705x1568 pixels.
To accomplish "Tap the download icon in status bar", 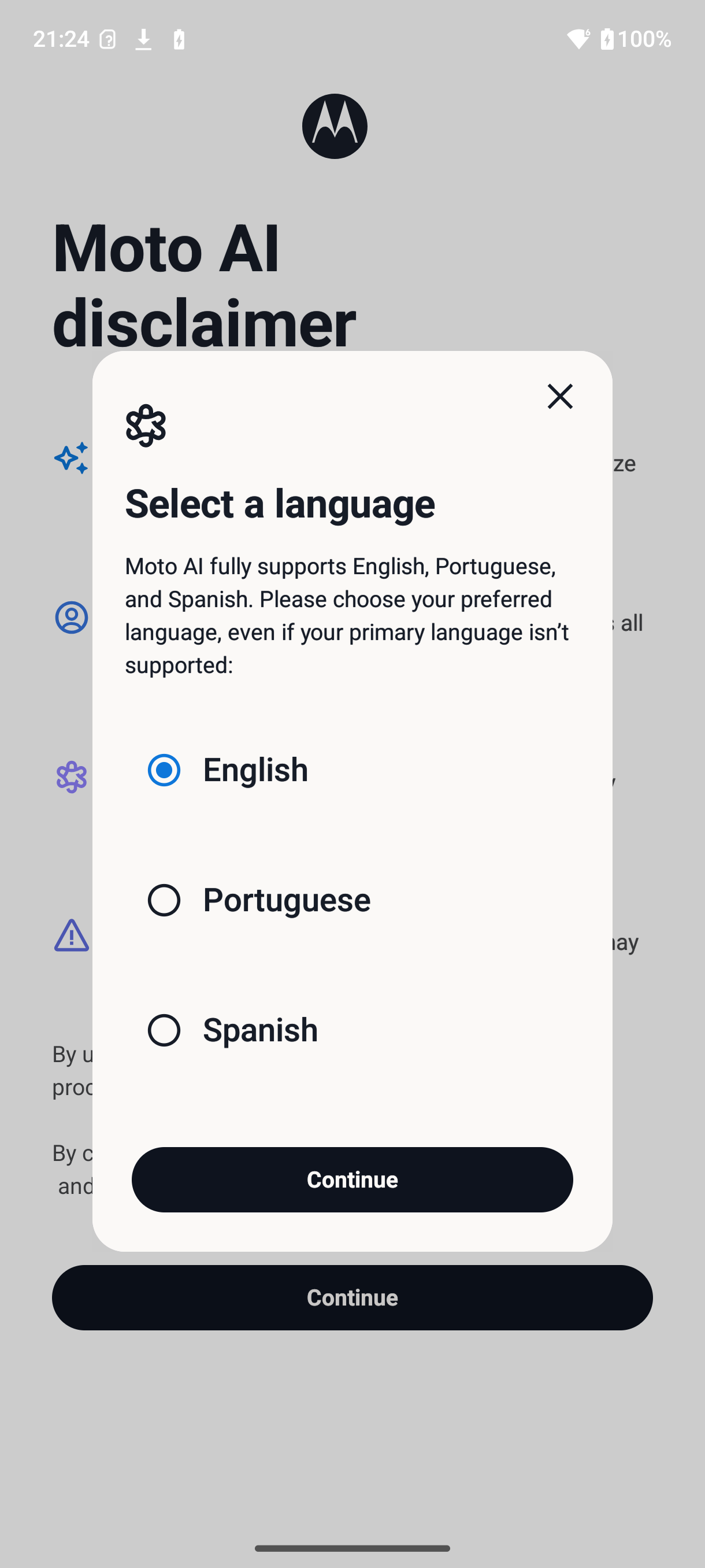I will click(143, 39).
